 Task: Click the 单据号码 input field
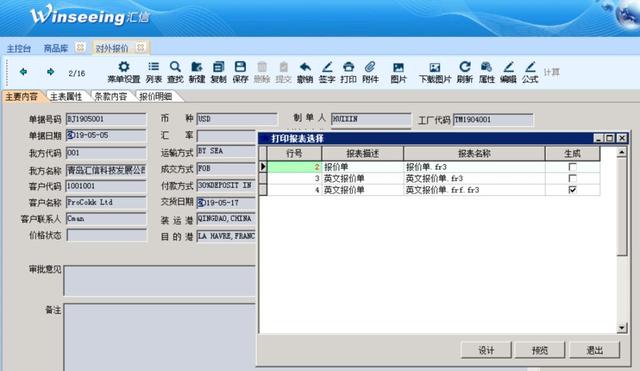[x=106, y=119]
